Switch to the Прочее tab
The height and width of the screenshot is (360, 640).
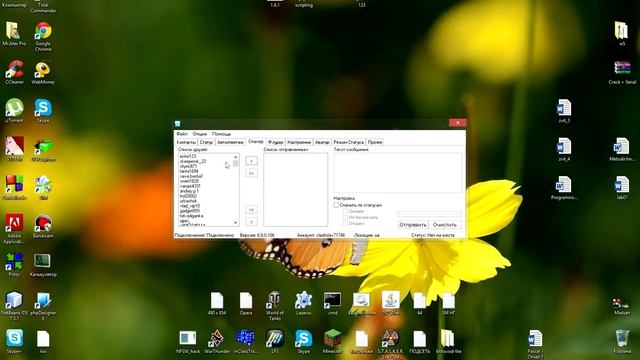pyautogui.click(x=375, y=142)
